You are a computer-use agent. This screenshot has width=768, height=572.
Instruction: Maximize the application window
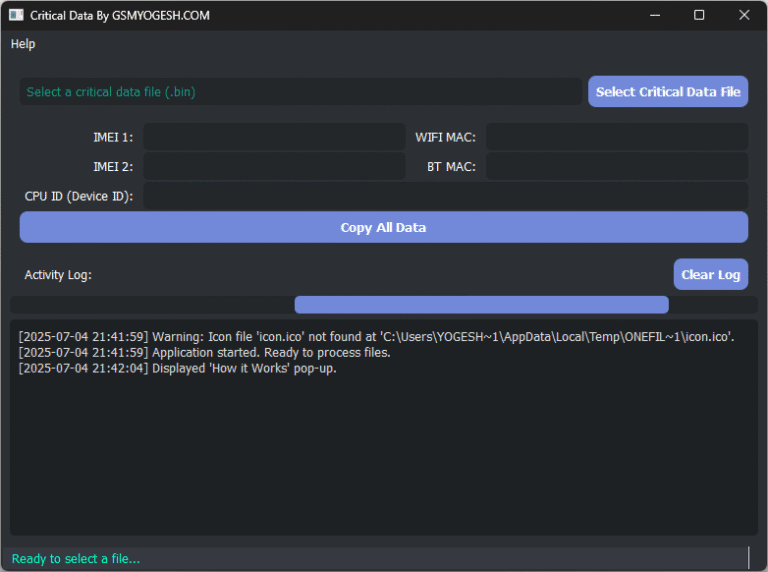(x=699, y=15)
